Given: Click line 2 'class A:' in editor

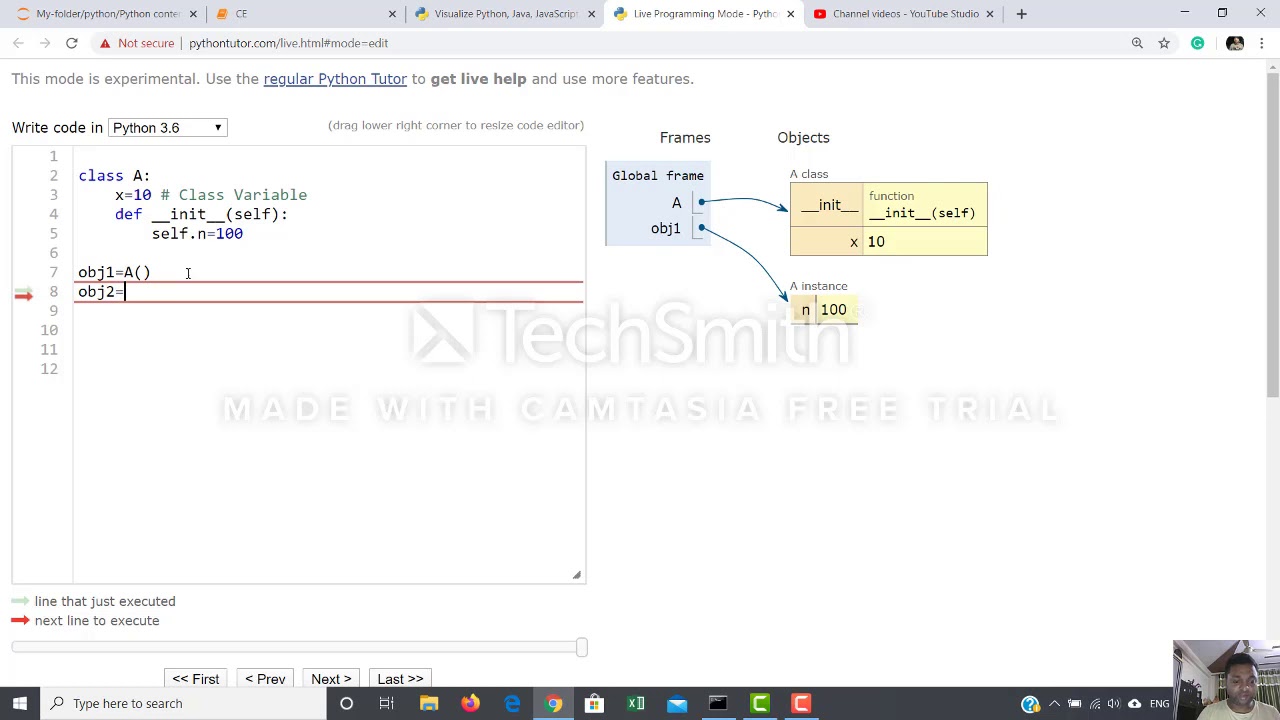Looking at the screenshot, I should (x=114, y=176).
